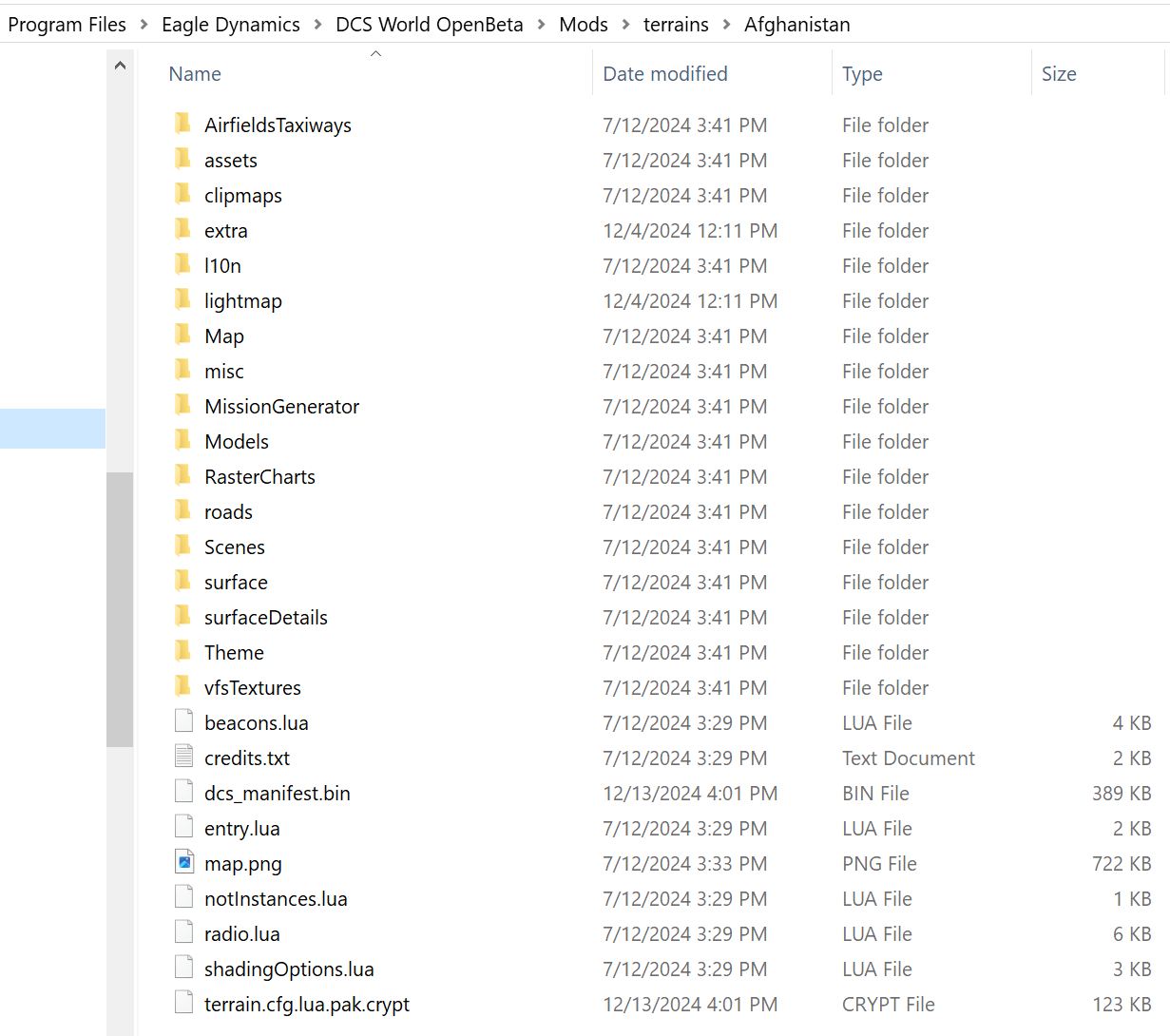
Task: Sort by the Type column header
Action: click(x=862, y=74)
